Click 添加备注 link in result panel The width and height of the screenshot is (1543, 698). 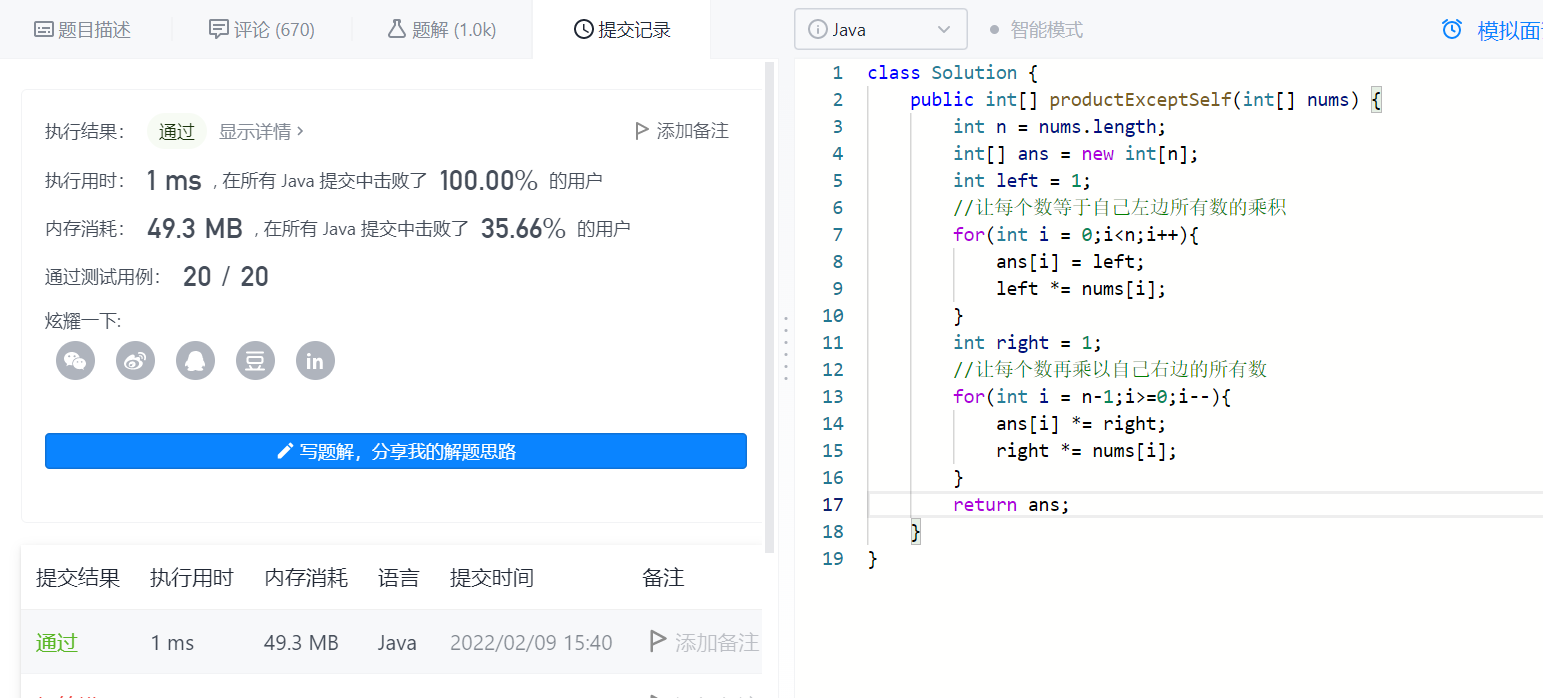[x=693, y=131]
